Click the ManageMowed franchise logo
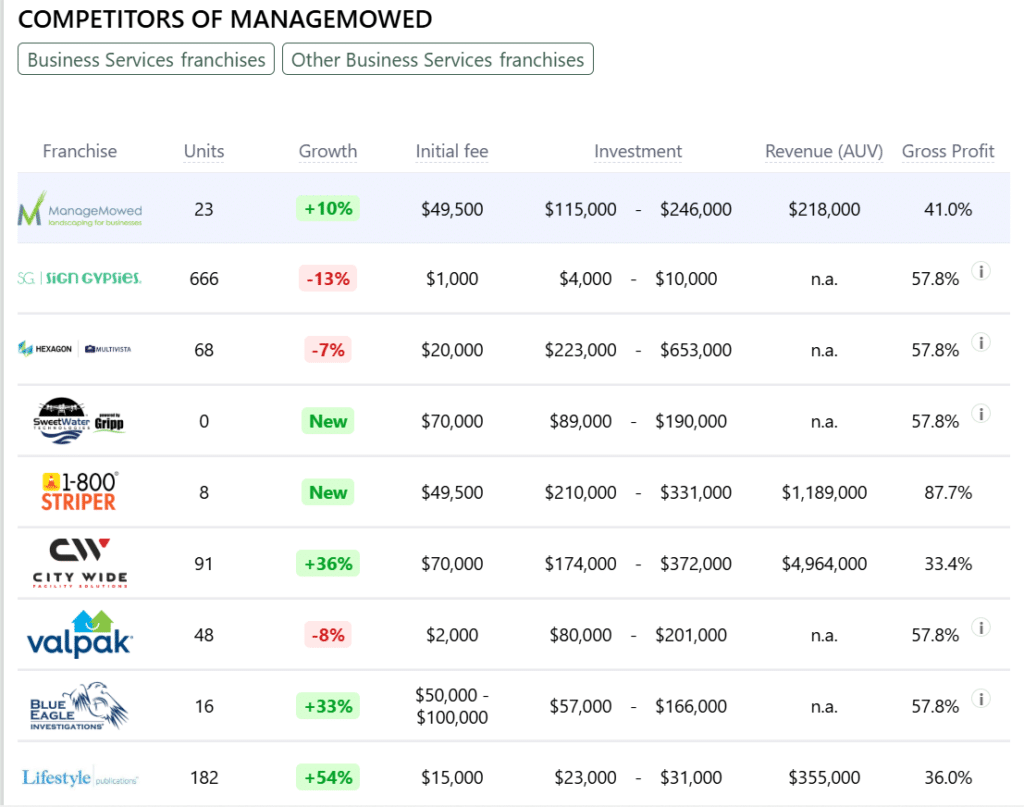Screen dimensions: 1024x807 click(80, 209)
